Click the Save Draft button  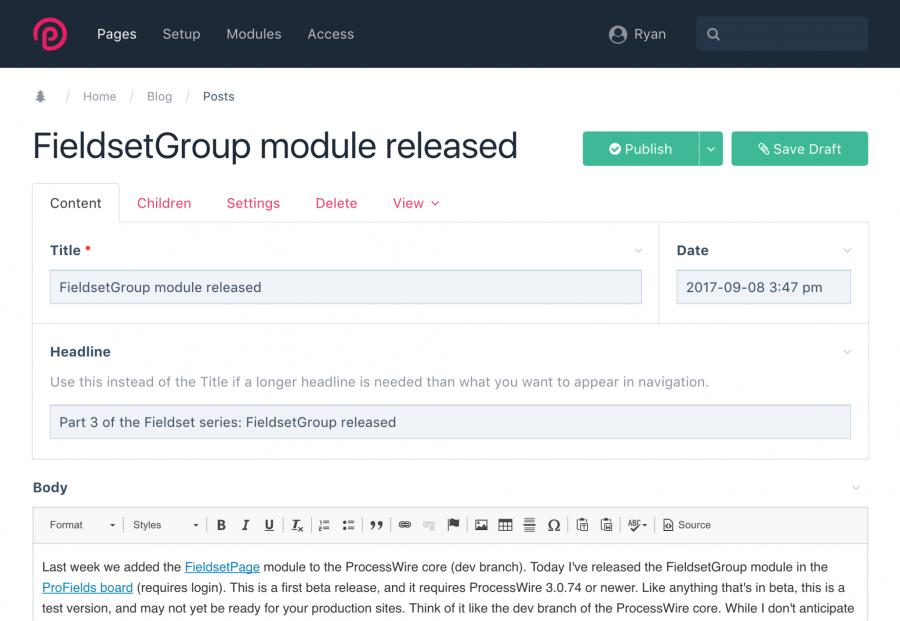point(800,149)
